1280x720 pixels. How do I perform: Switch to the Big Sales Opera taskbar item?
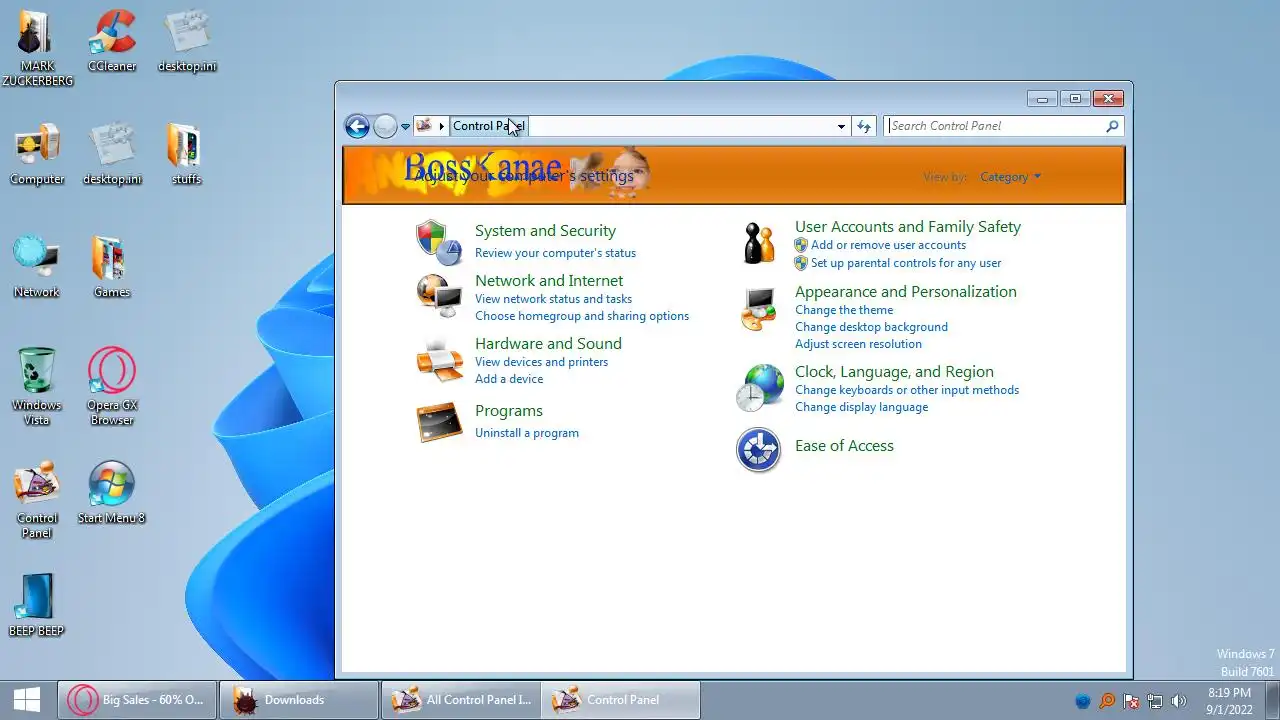point(136,700)
